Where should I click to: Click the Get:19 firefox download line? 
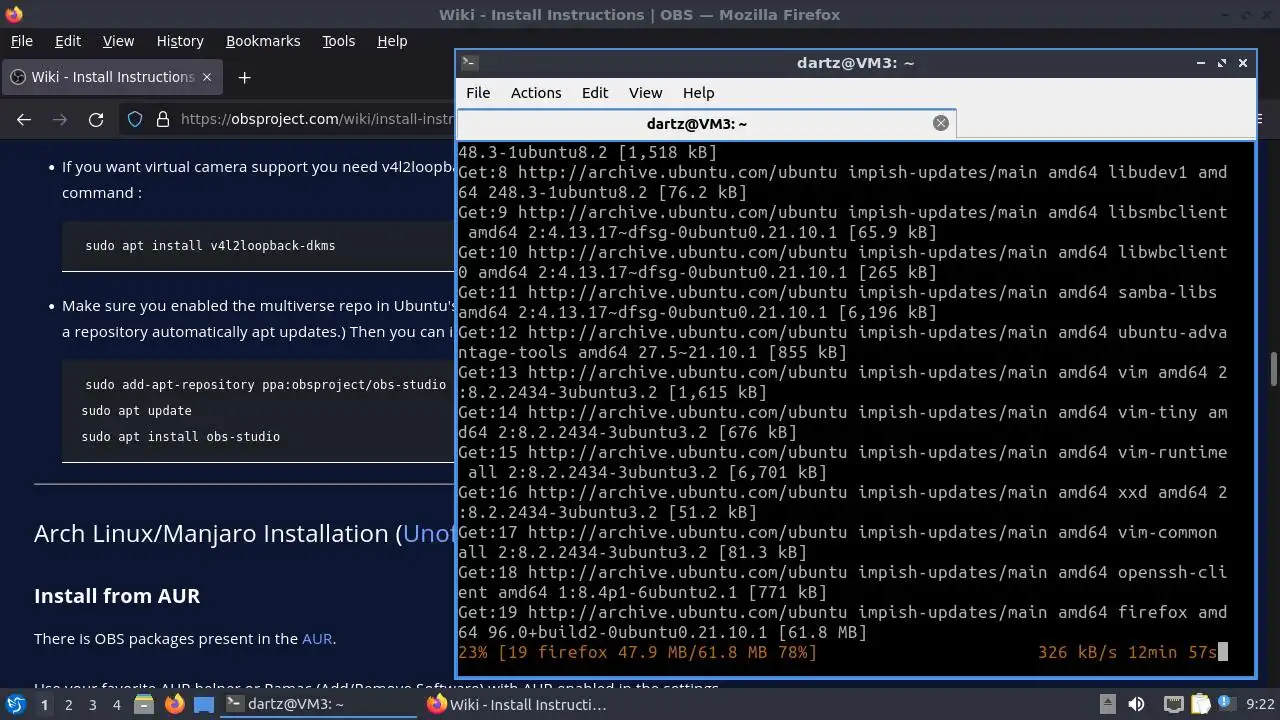(842, 622)
